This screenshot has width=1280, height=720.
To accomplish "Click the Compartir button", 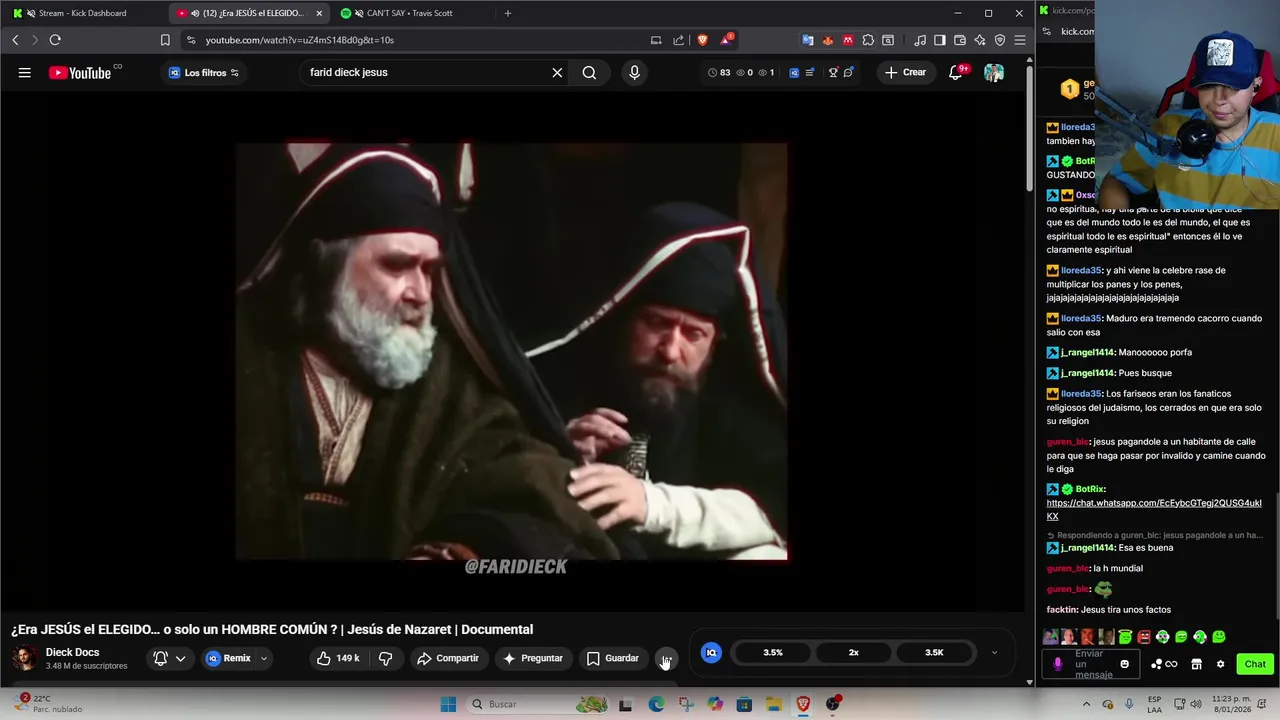I will click(x=448, y=658).
